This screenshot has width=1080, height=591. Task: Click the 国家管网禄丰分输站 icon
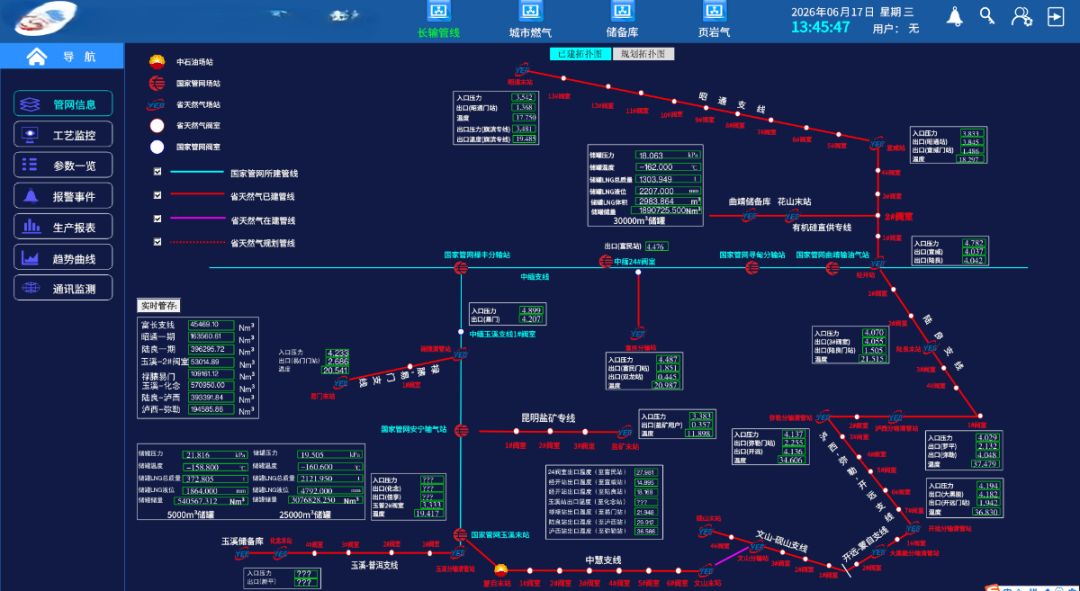(x=461, y=267)
